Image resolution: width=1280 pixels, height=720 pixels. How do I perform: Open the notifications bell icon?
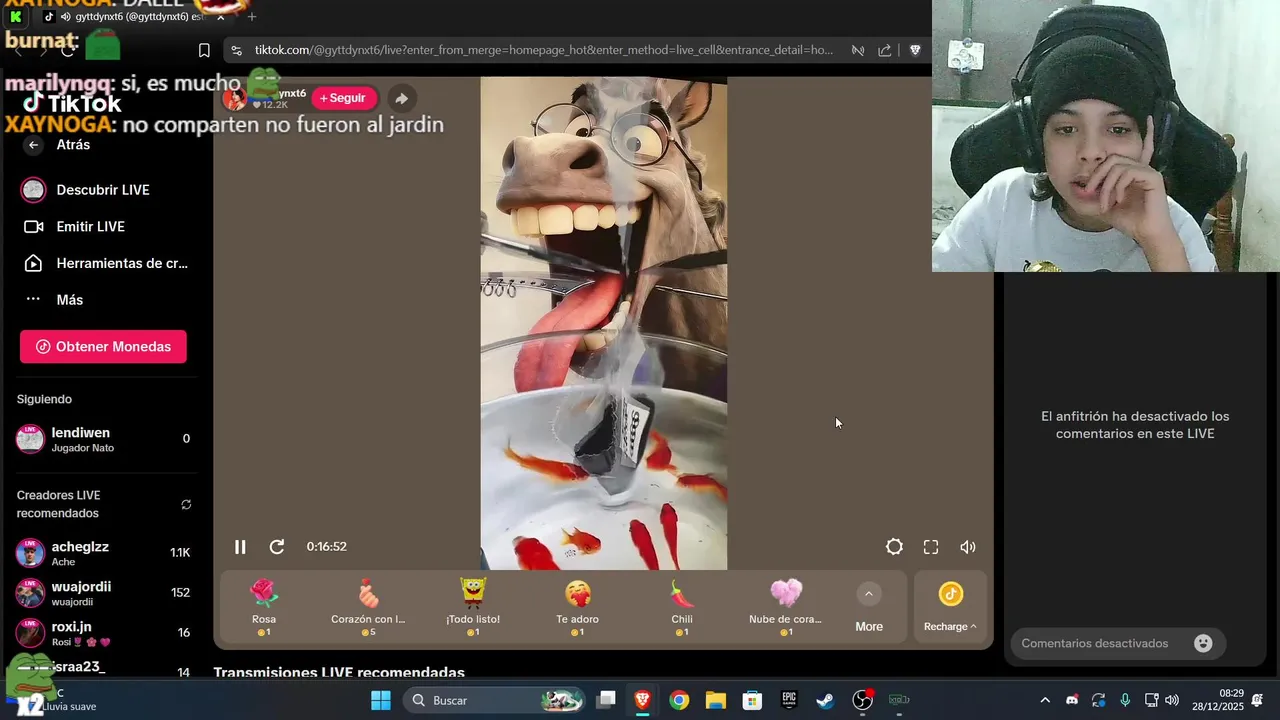(1257, 700)
